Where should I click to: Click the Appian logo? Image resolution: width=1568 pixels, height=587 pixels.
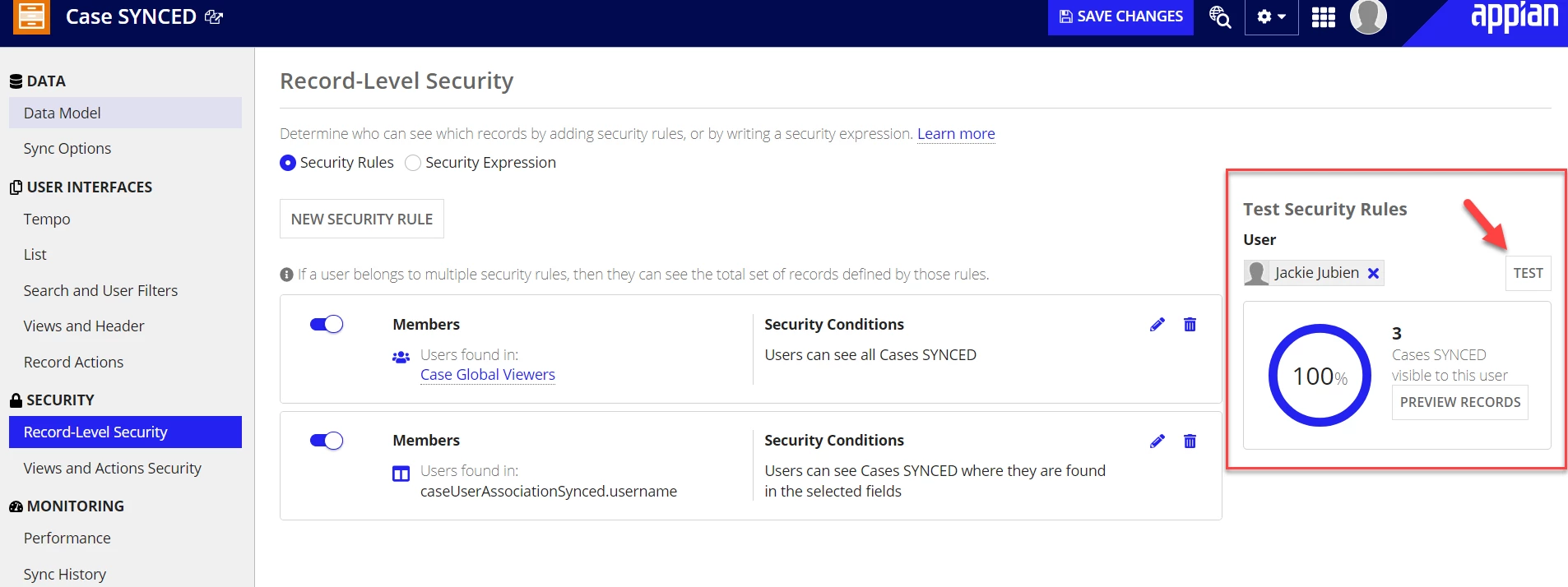pos(1515,16)
